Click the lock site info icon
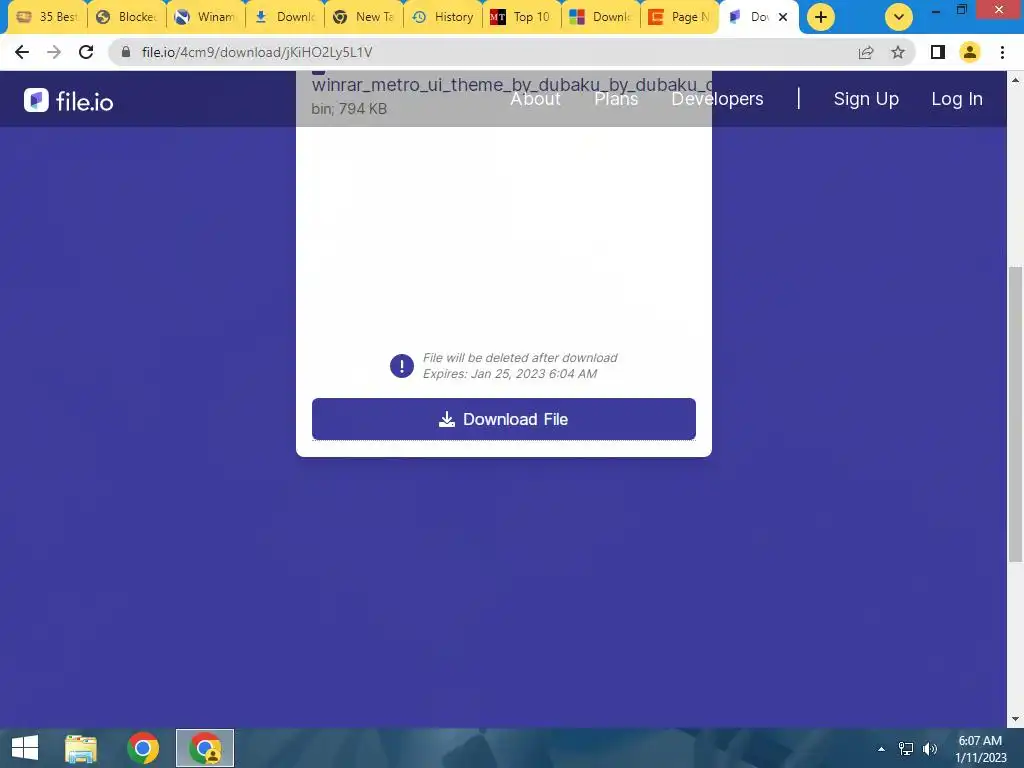This screenshot has height=768, width=1024. pos(126,52)
